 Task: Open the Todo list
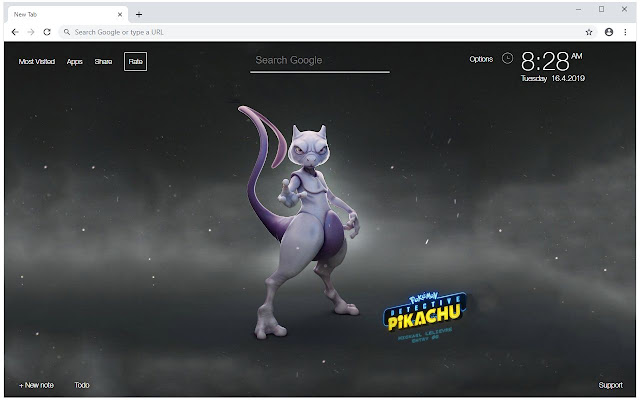[82, 385]
